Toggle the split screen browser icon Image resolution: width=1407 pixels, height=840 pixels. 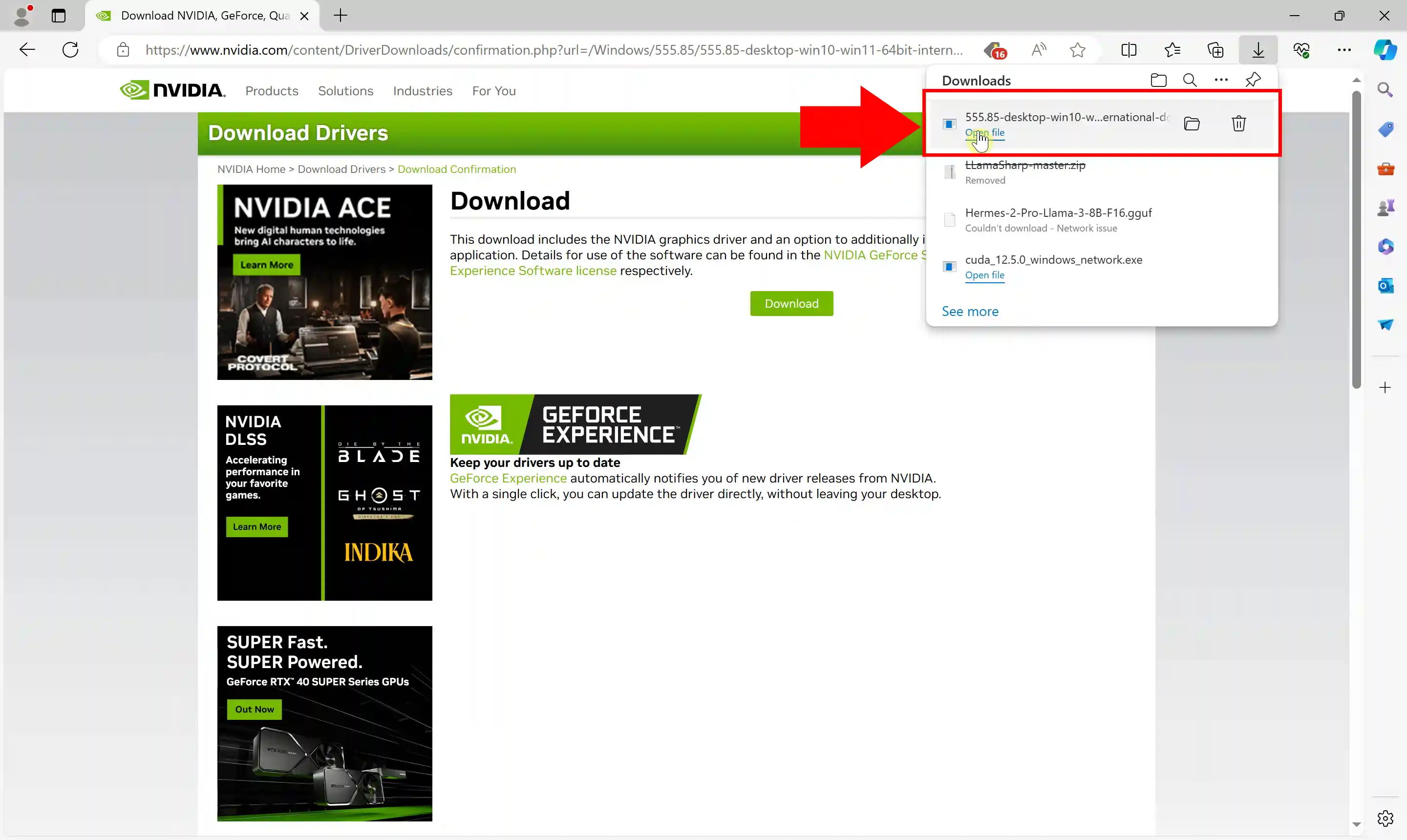click(x=1128, y=50)
